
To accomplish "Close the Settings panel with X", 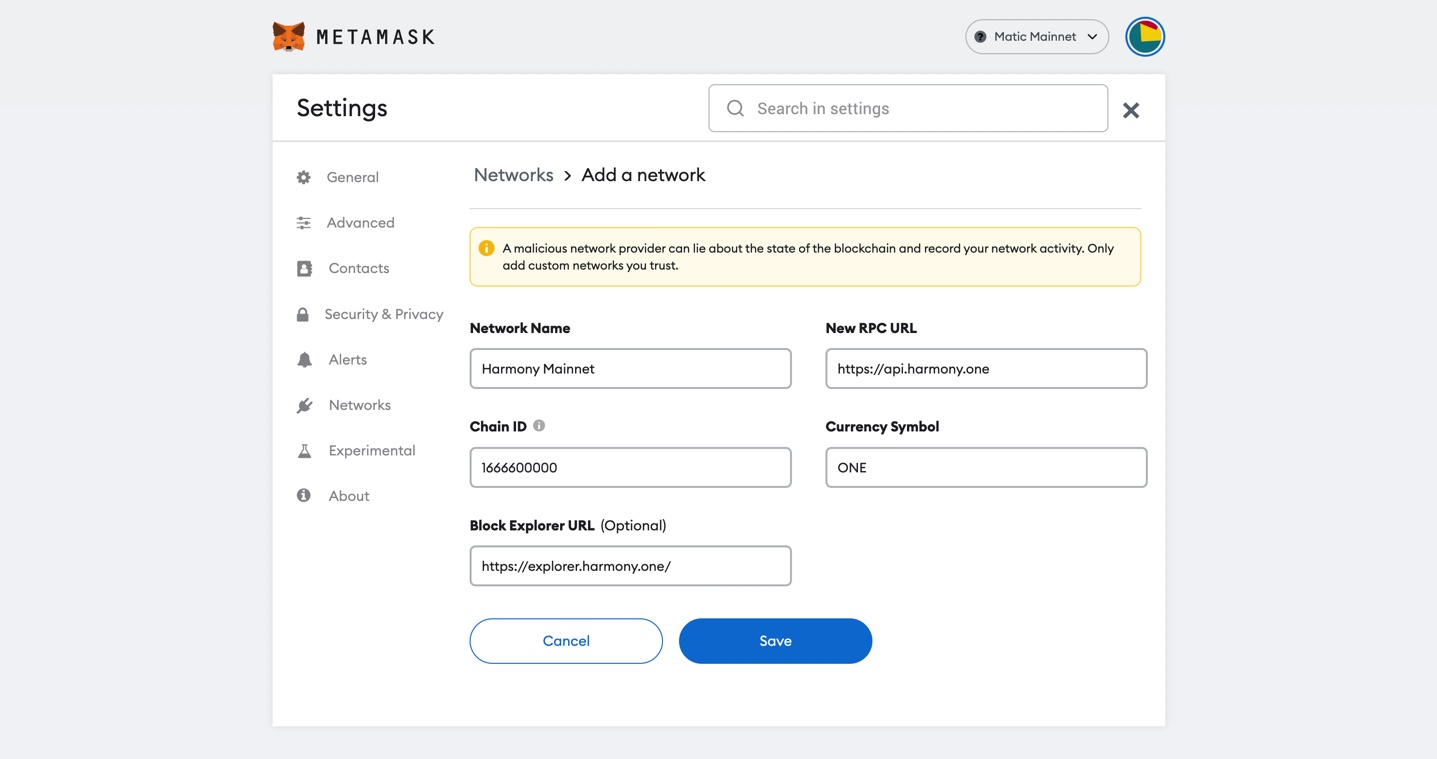I will [x=1131, y=110].
